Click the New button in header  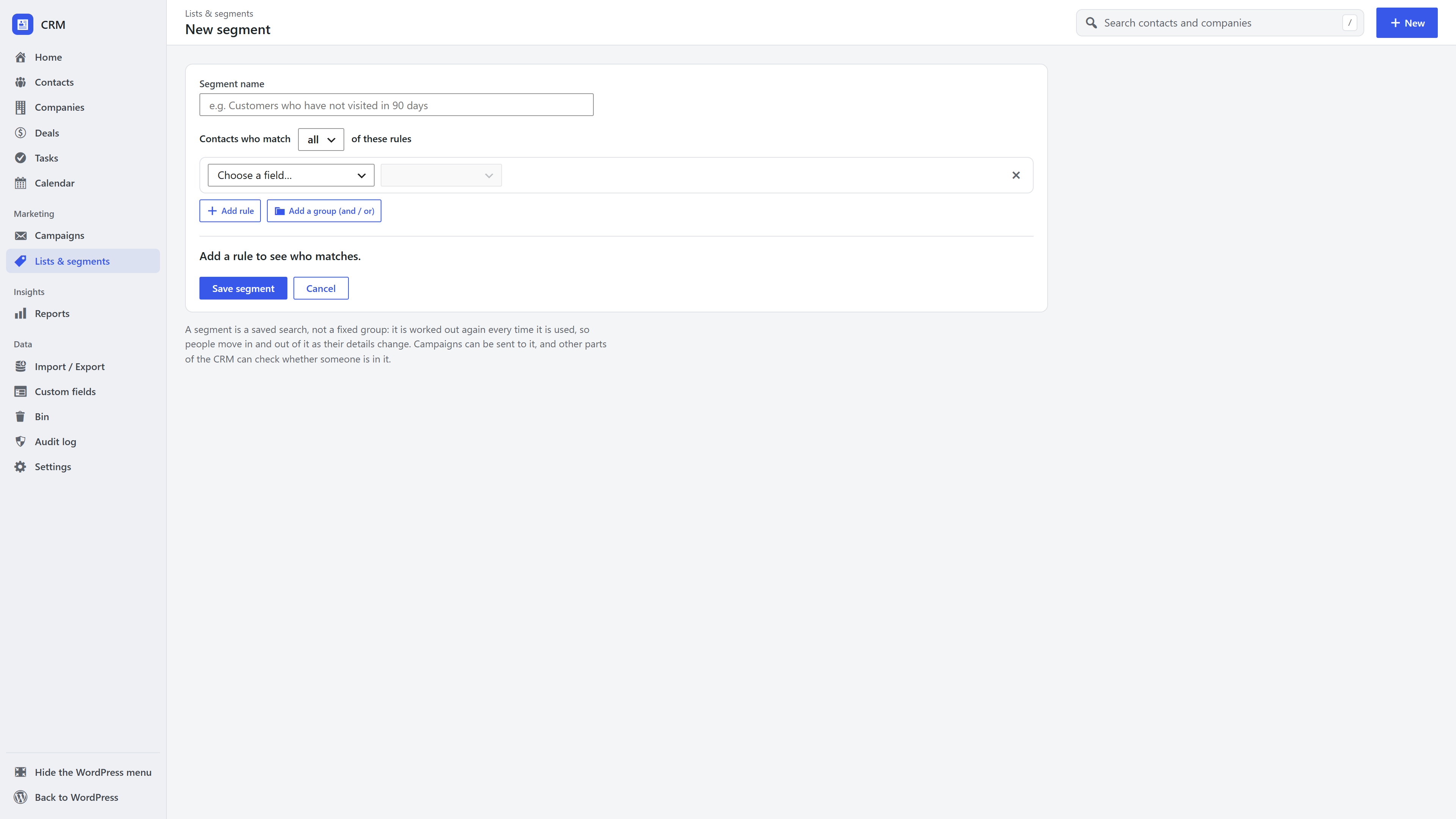(x=1406, y=23)
